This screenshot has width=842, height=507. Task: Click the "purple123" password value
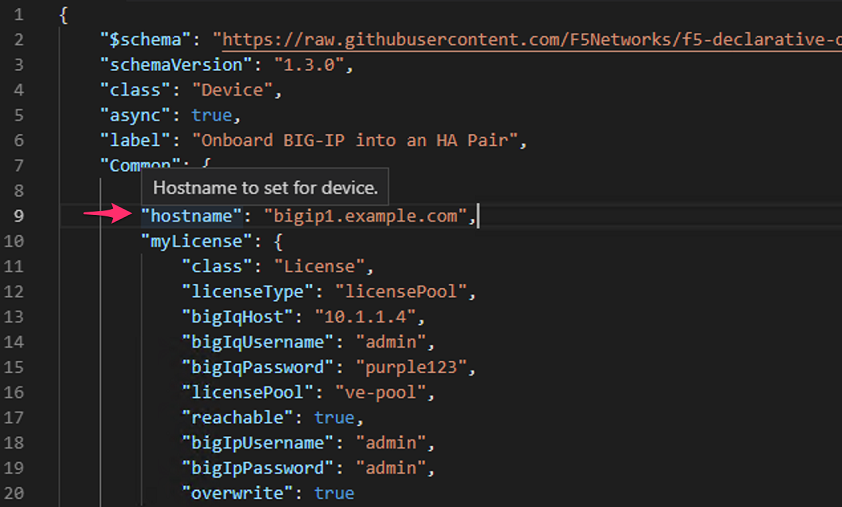point(411,367)
